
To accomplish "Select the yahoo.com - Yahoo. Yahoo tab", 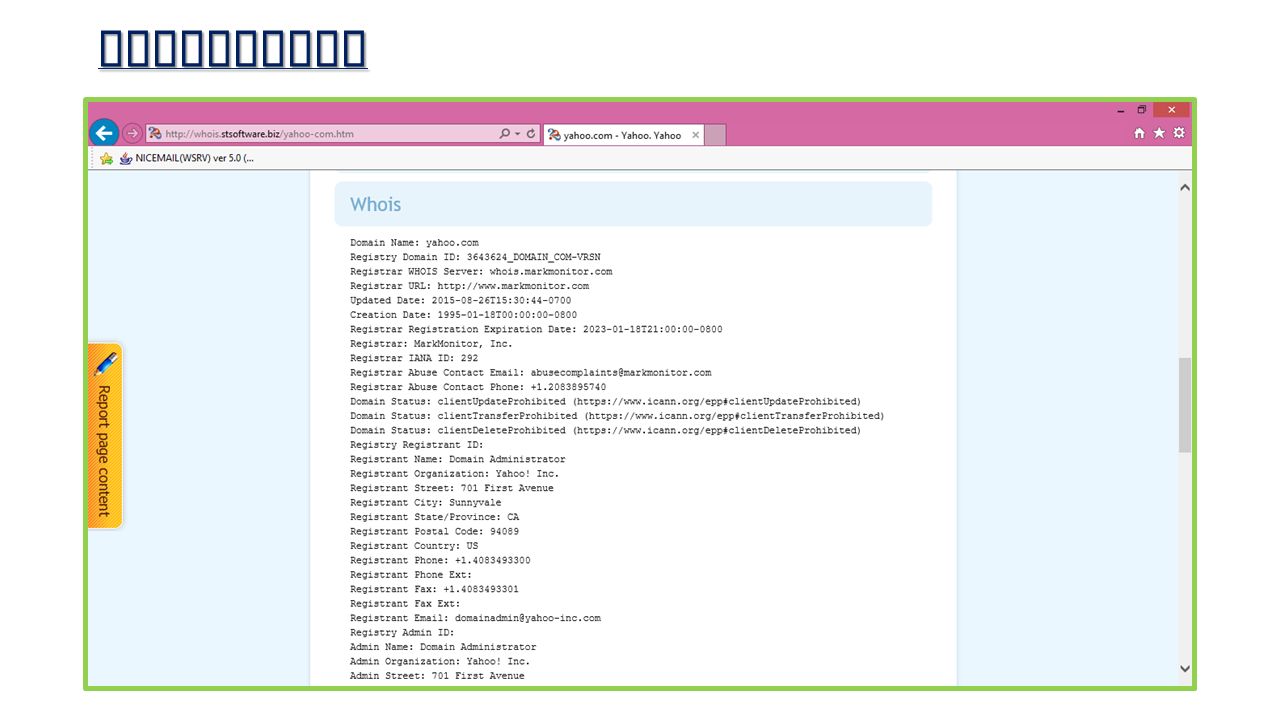I will pos(622,135).
